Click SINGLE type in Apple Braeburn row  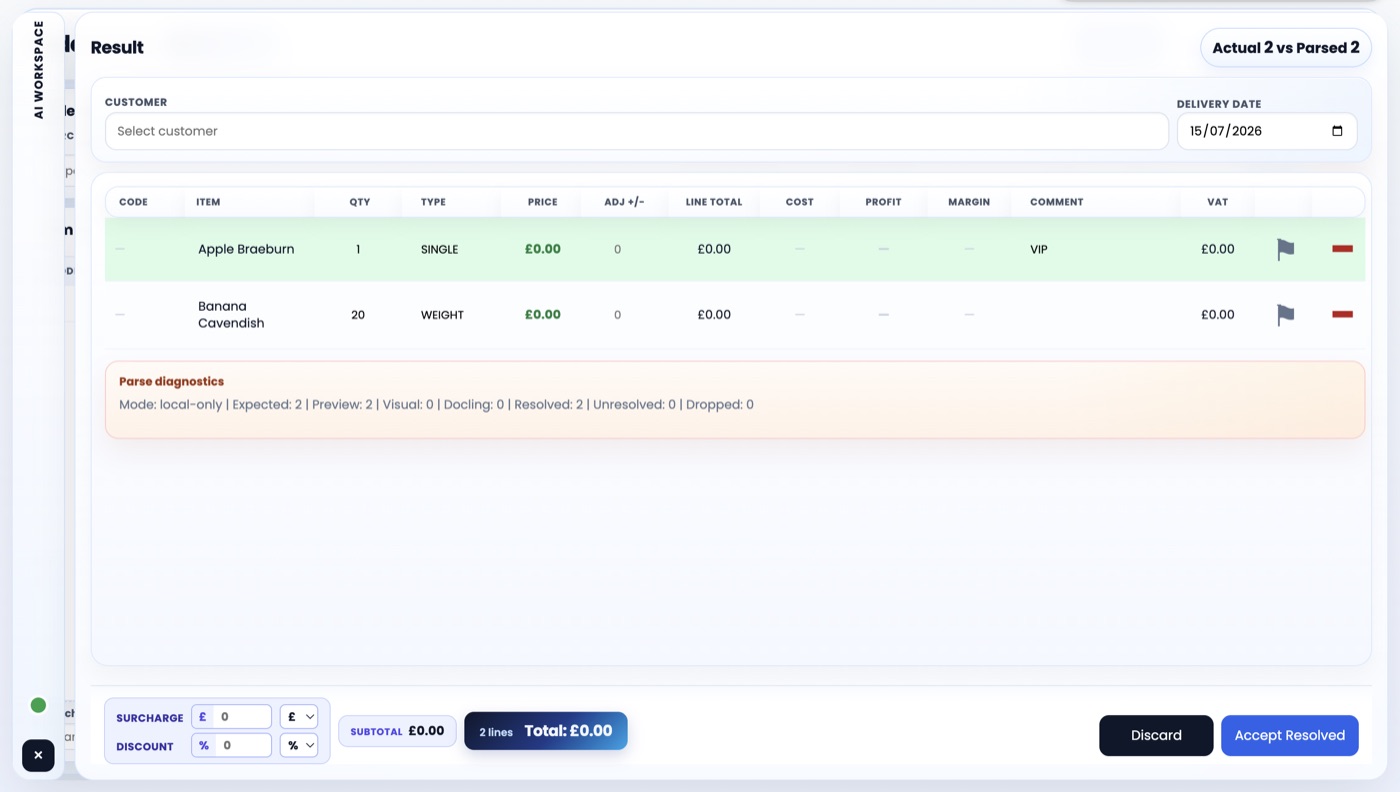[439, 249]
